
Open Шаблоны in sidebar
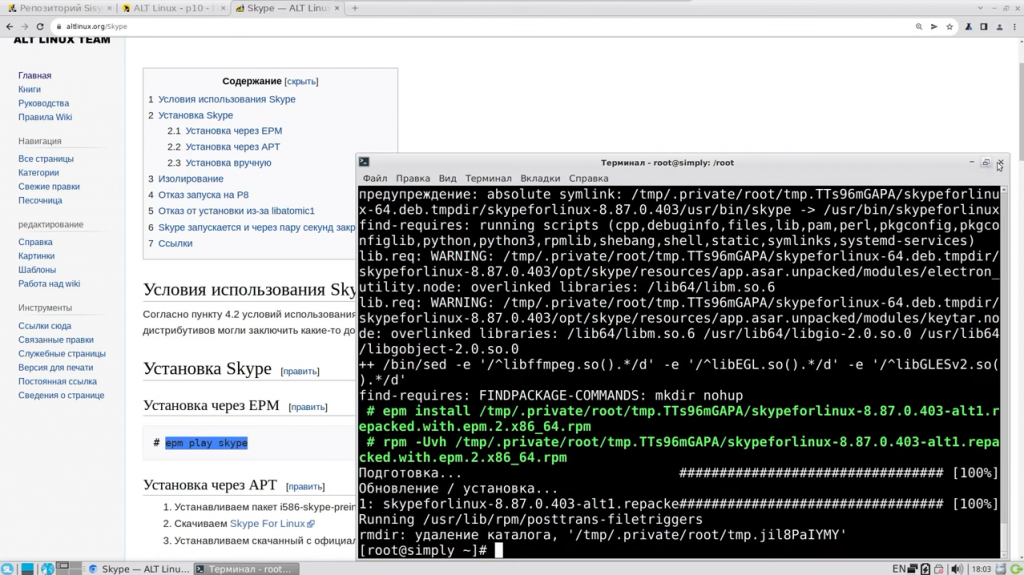click(37, 270)
